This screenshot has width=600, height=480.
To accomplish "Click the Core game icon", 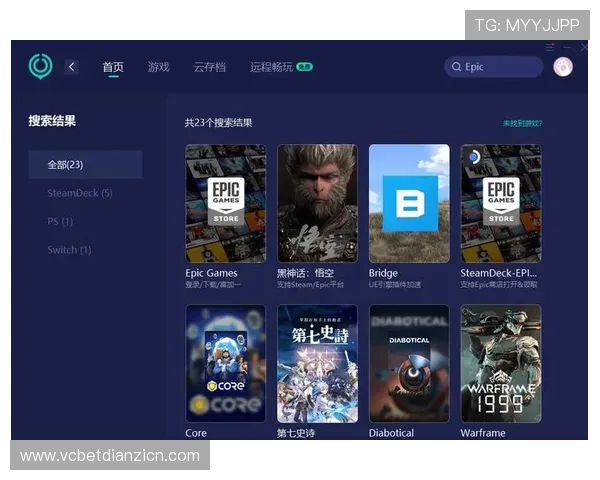I will 225,363.
